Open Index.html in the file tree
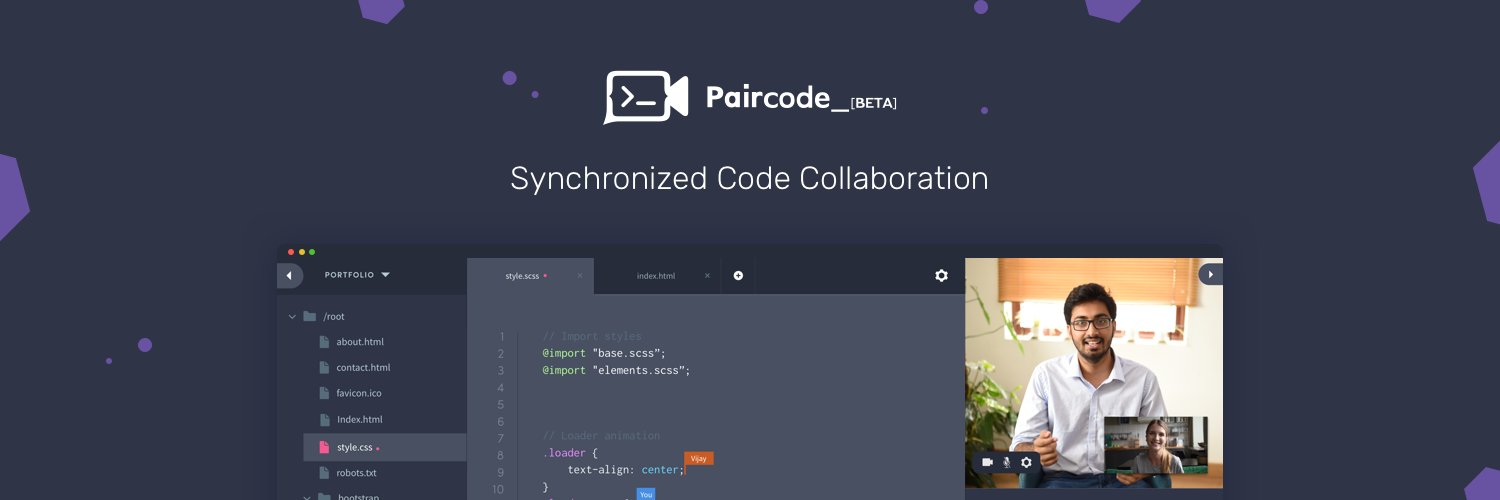 359,420
